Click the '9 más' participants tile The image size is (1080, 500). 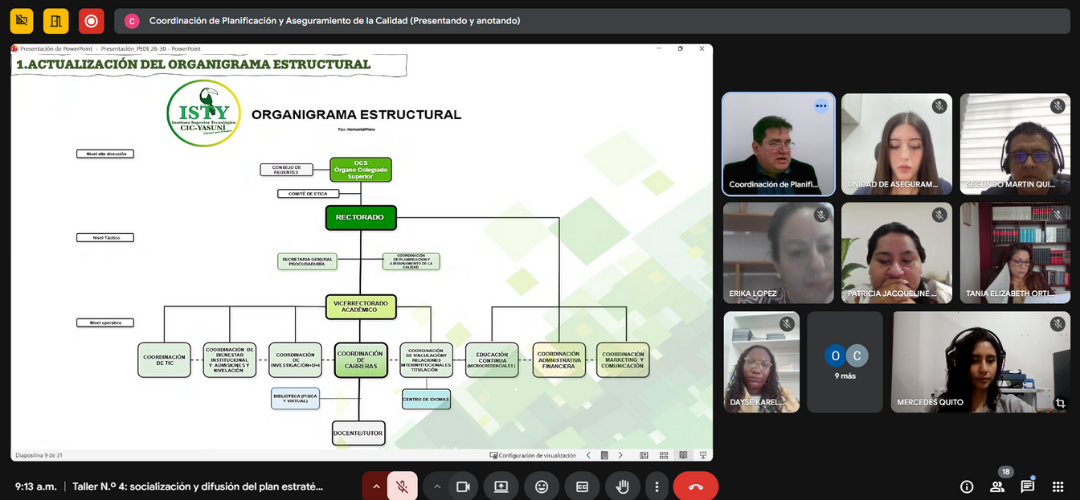(845, 362)
